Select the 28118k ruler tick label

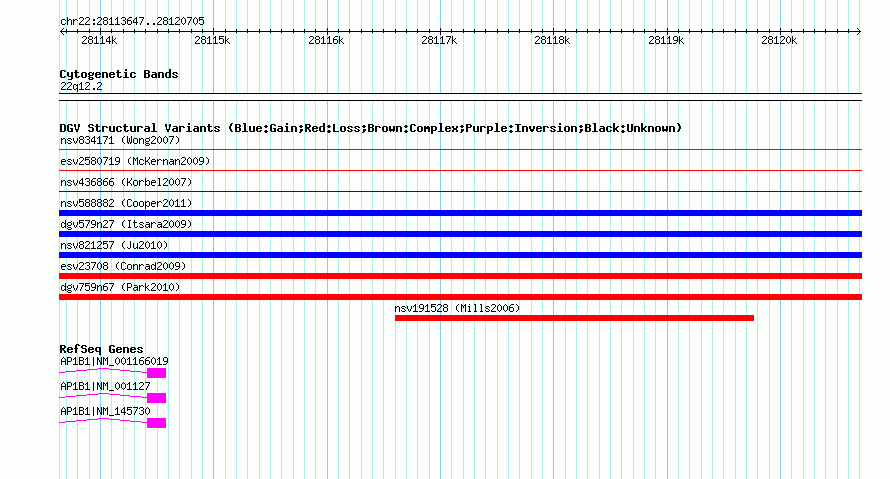552,40
